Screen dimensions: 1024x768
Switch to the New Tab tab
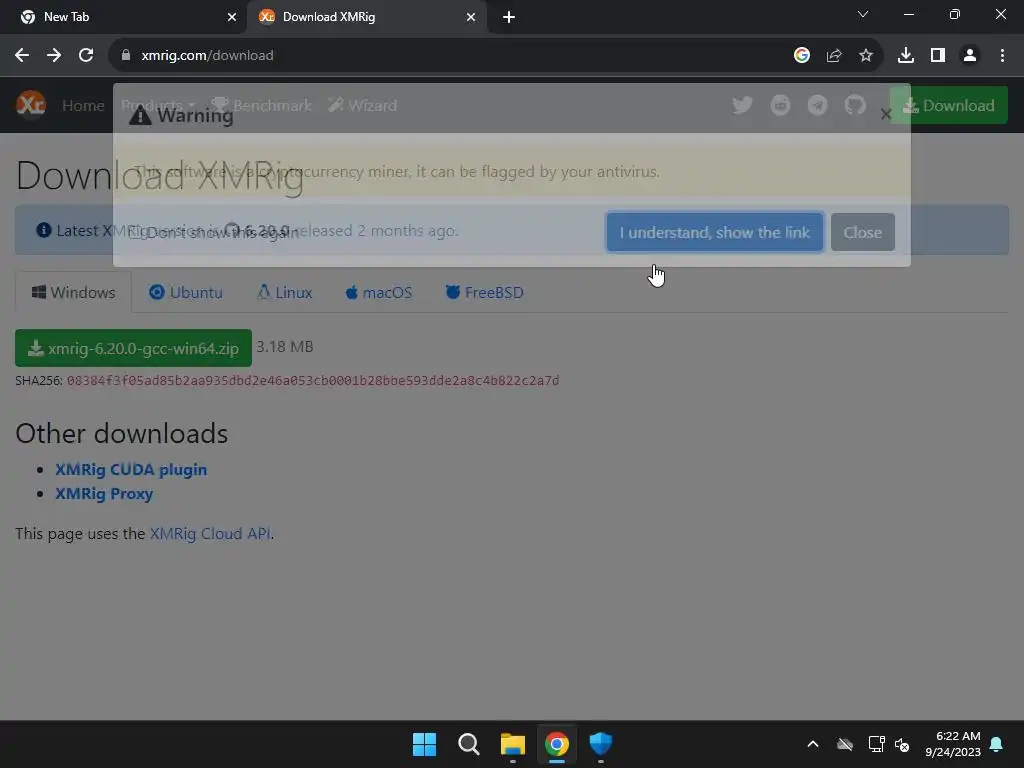pyautogui.click(x=122, y=17)
